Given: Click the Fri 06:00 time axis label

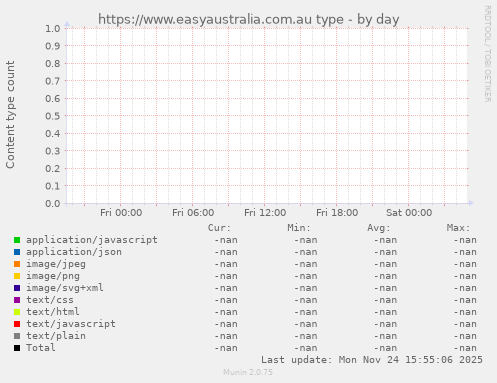Looking at the screenshot, I should click(x=193, y=213).
